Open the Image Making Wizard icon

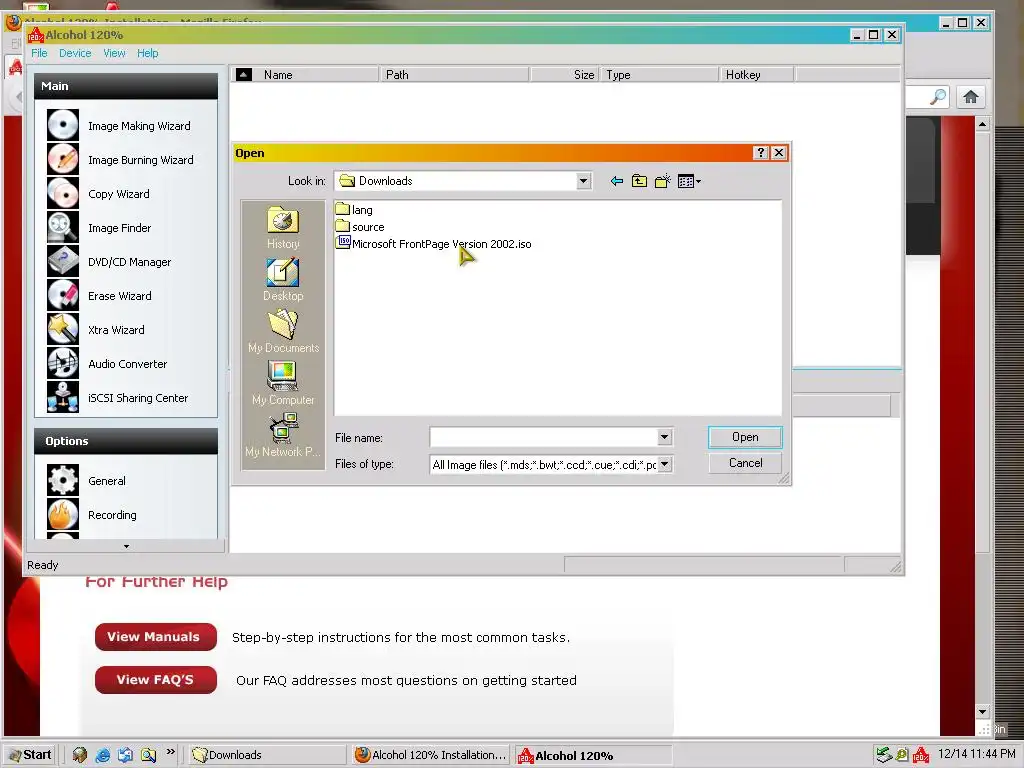[x=63, y=125]
